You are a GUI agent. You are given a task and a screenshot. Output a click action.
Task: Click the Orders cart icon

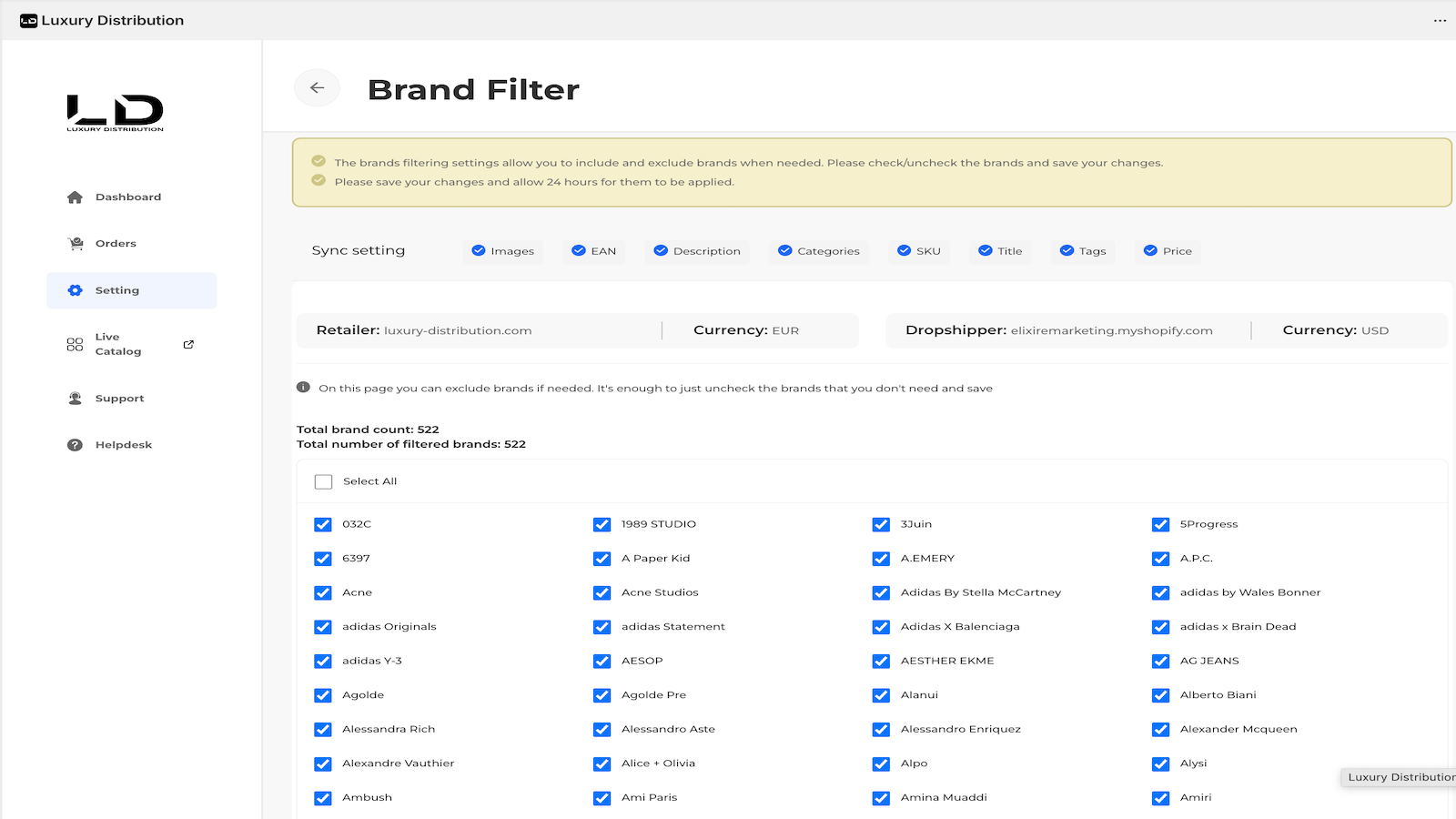[75, 244]
